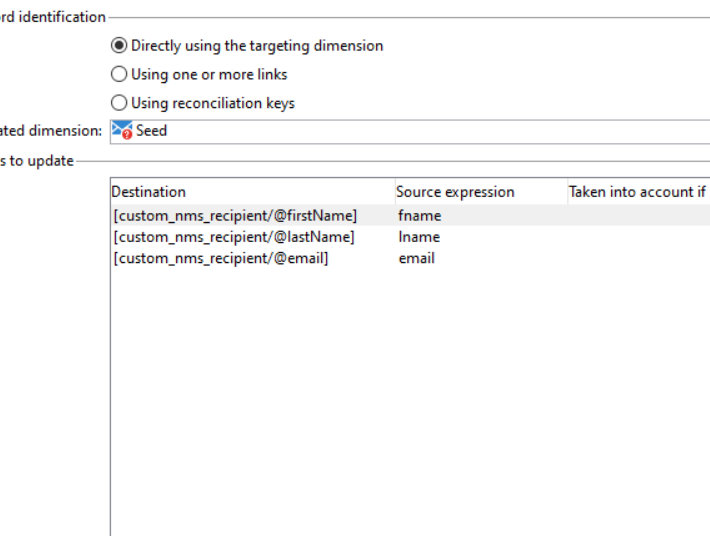Click 'Taken into account if' cell for email
Screen dimensions: 710x536
tap(637, 258)
